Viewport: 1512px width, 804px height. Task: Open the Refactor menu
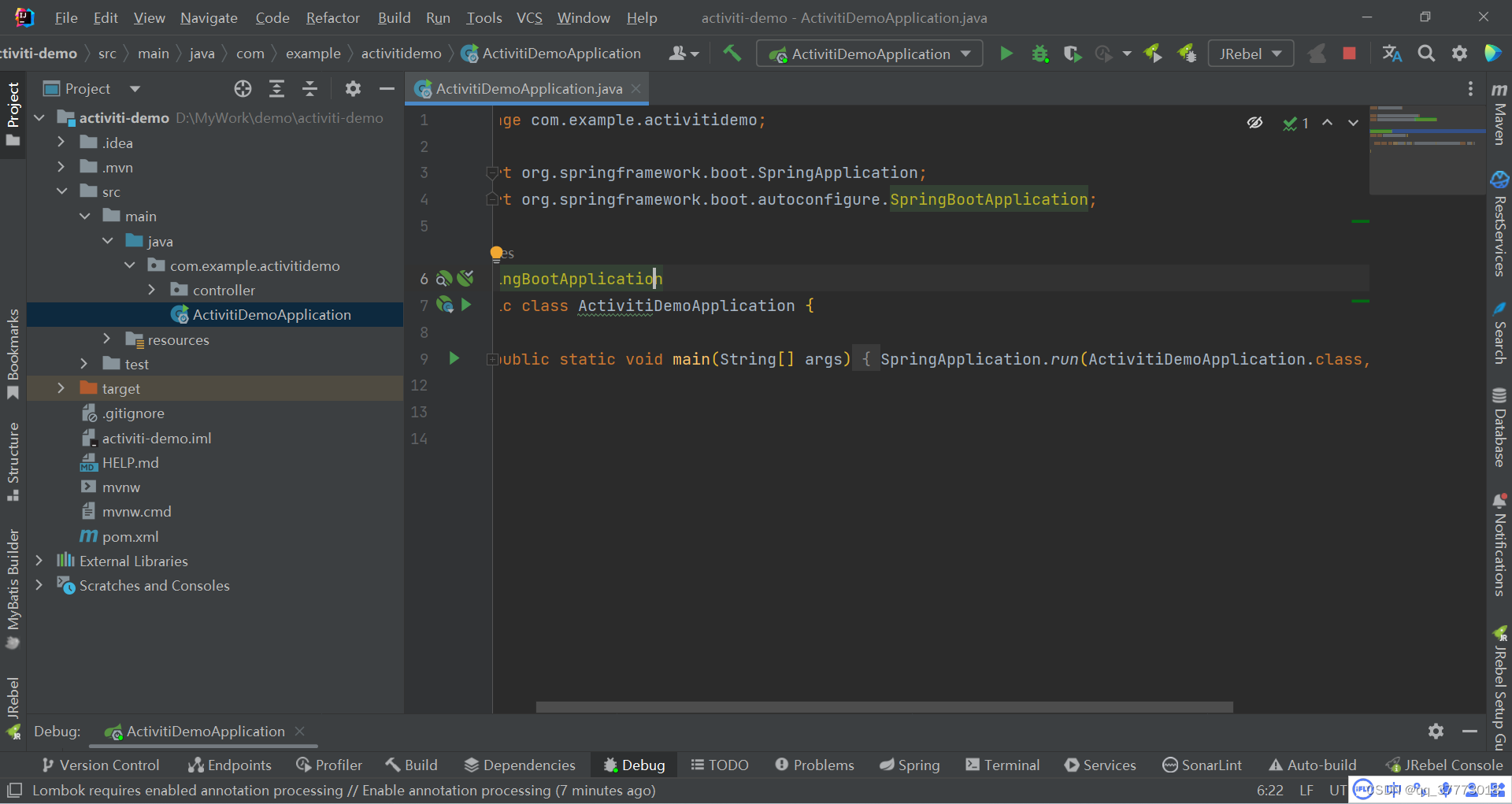[x=332, y=17]
